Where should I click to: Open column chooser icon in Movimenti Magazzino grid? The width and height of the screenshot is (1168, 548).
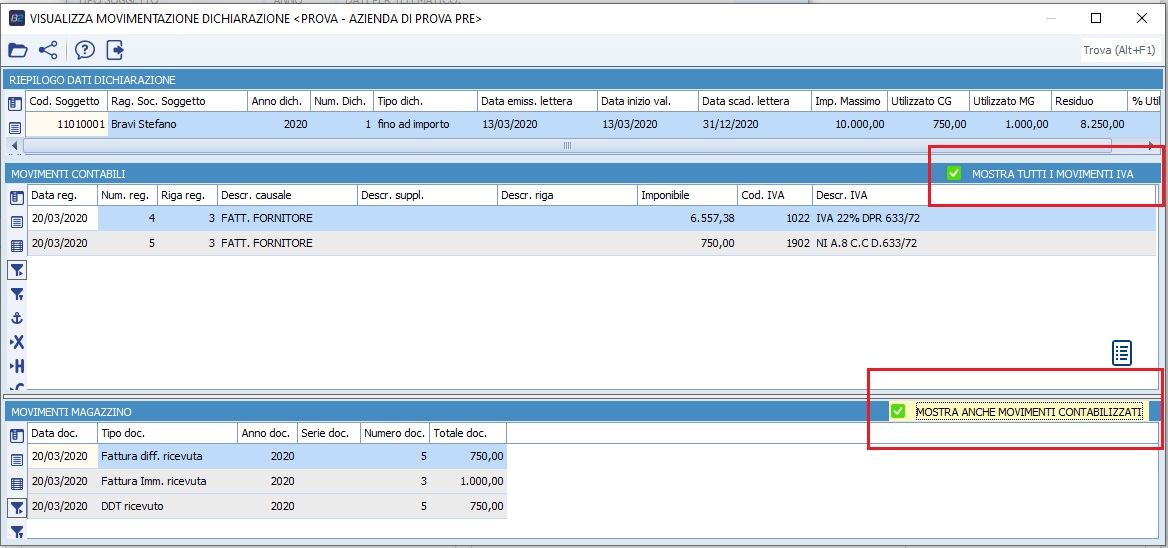[16, 436]
